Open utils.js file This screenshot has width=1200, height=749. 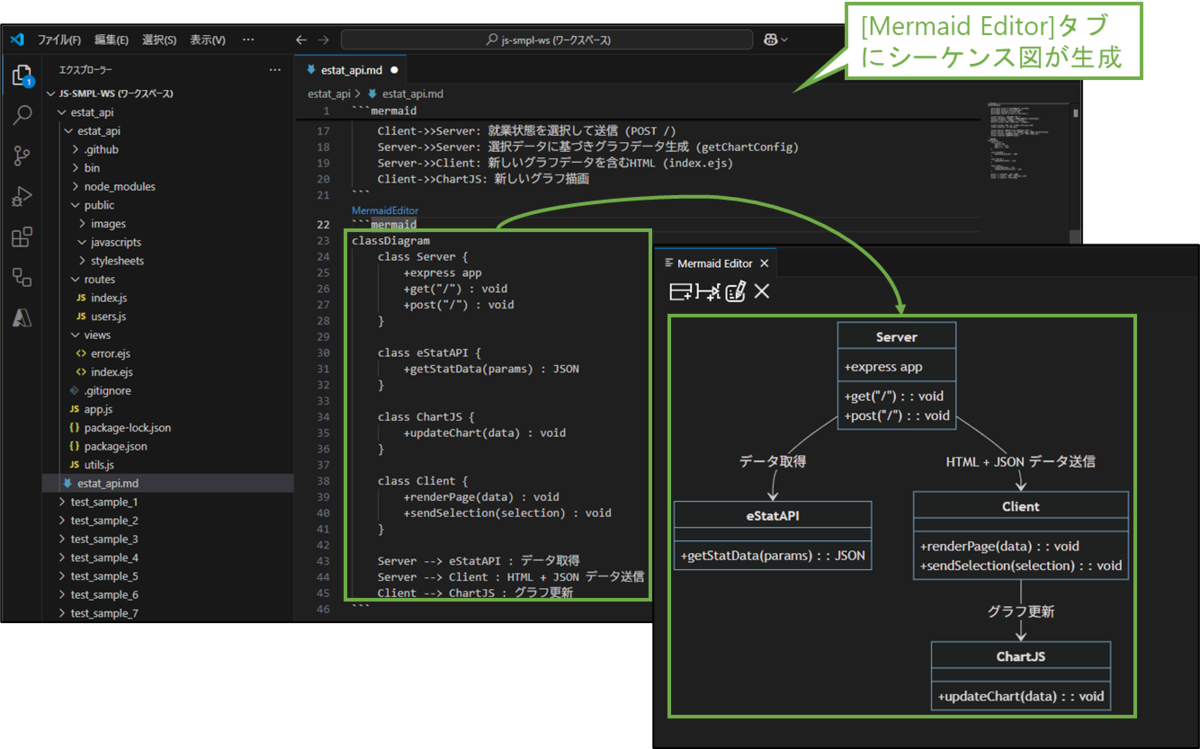click(x=166, y=465)
